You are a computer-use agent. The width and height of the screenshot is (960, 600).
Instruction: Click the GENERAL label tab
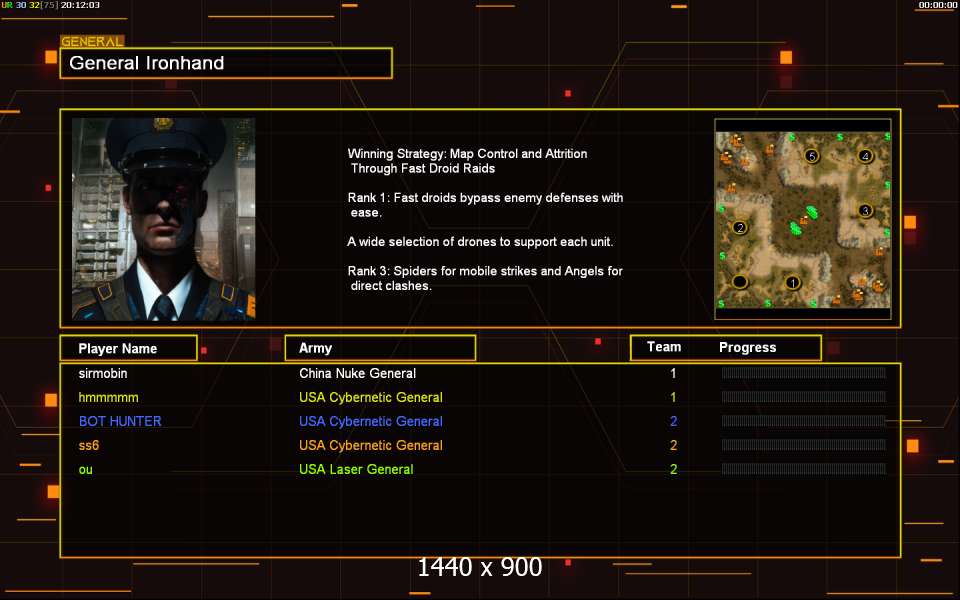(92, 41)
